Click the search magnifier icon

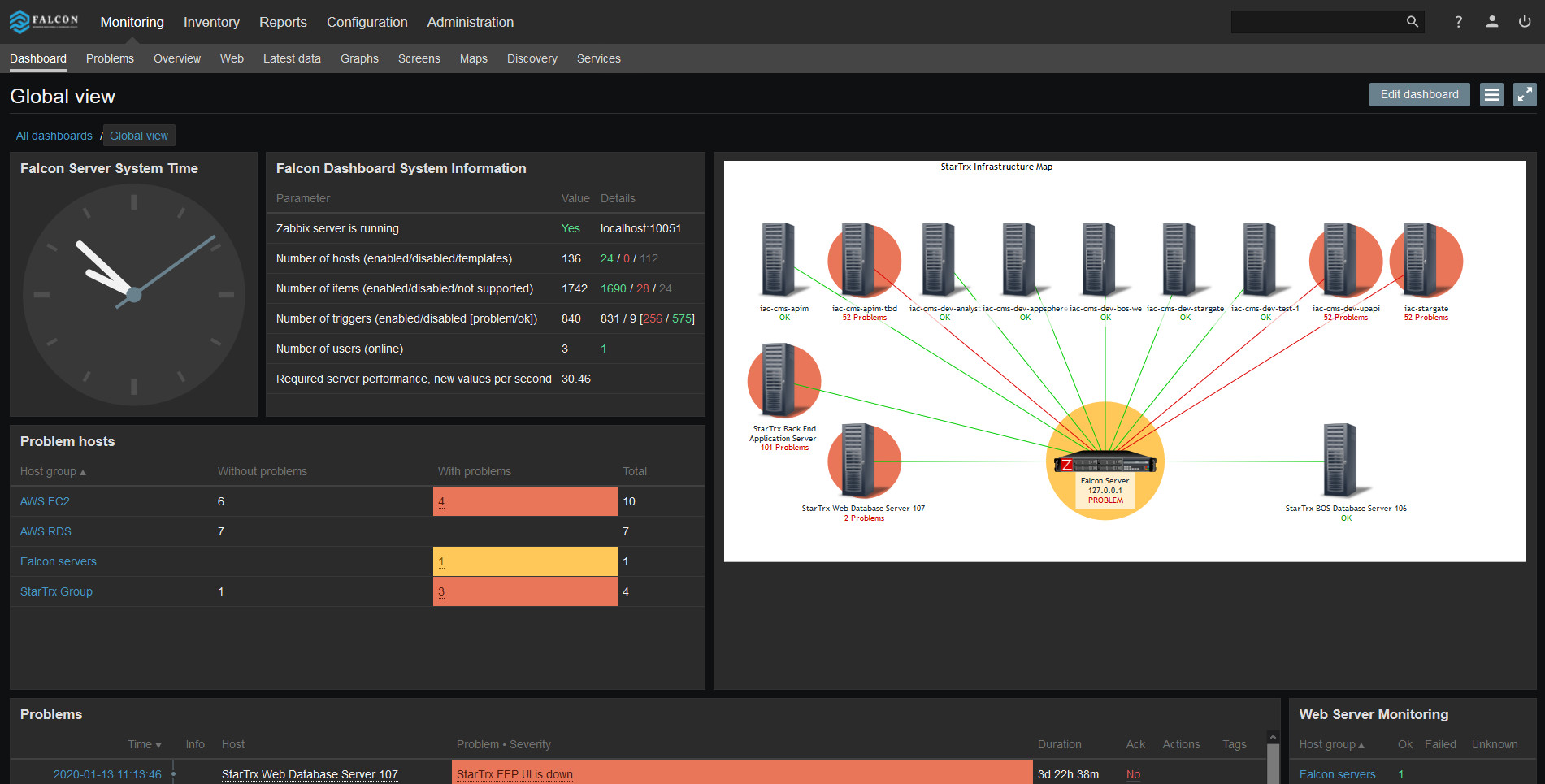coord(1413,22)
